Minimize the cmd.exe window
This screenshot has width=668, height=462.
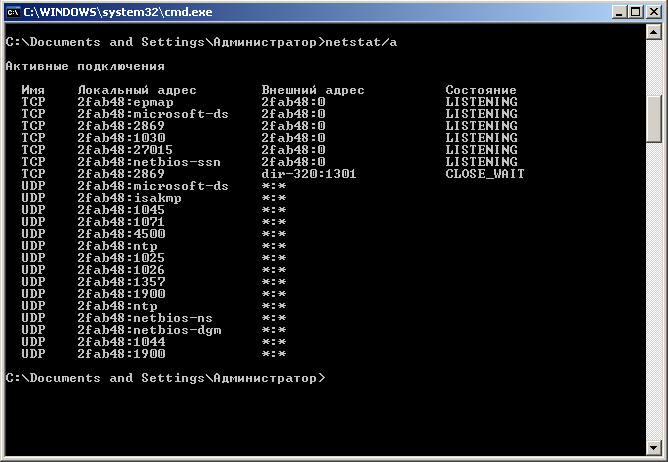pos(617,12)
